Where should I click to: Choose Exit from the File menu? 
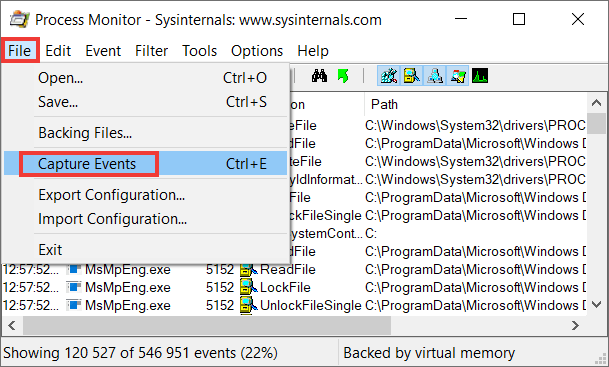point(146,250)
